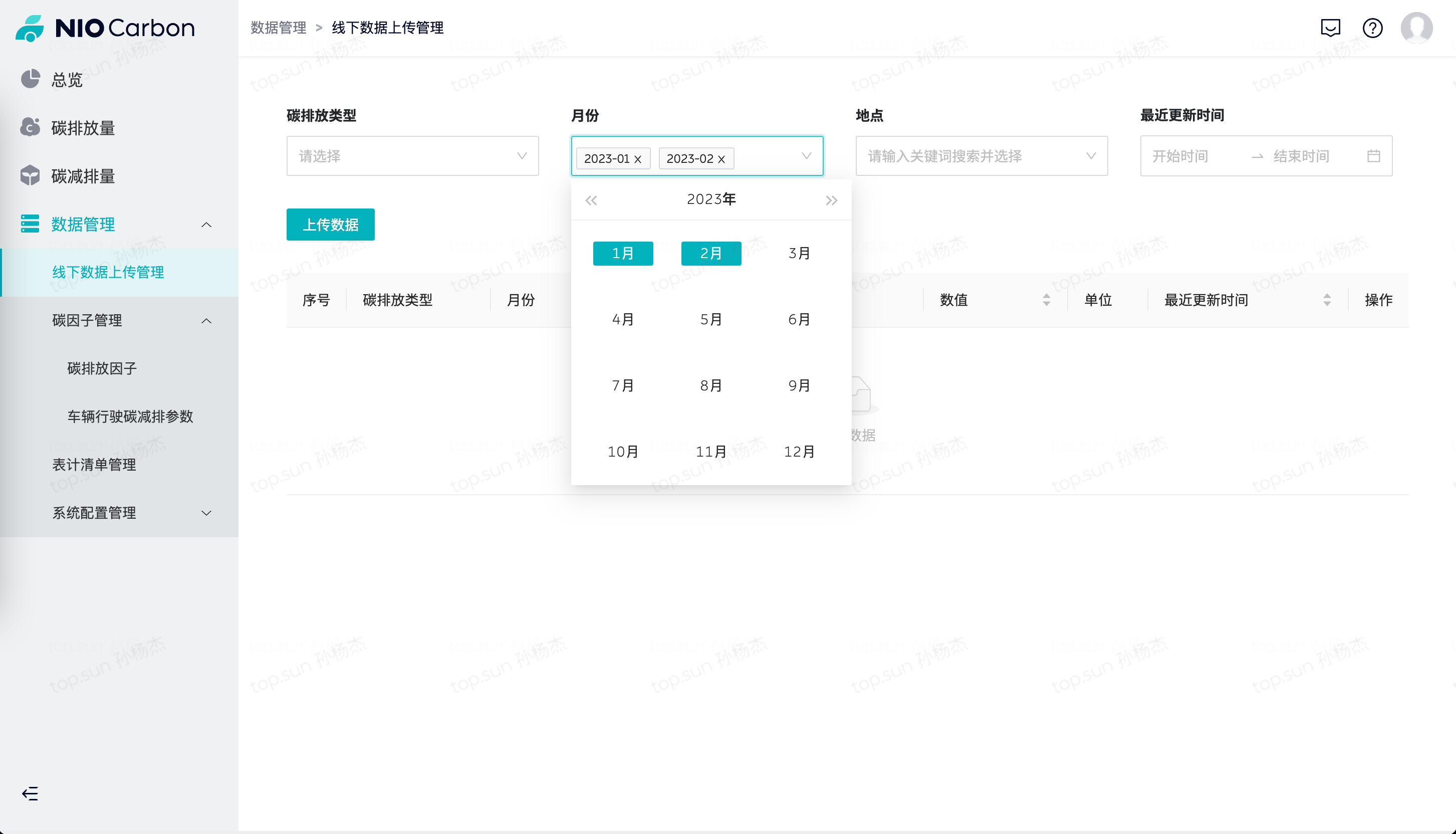Select 线下数据上传管理 in the sidebar
Image resolution: width=1456 pixels, height=834 pixels.
pyautogui.click(x=119, y=272)
